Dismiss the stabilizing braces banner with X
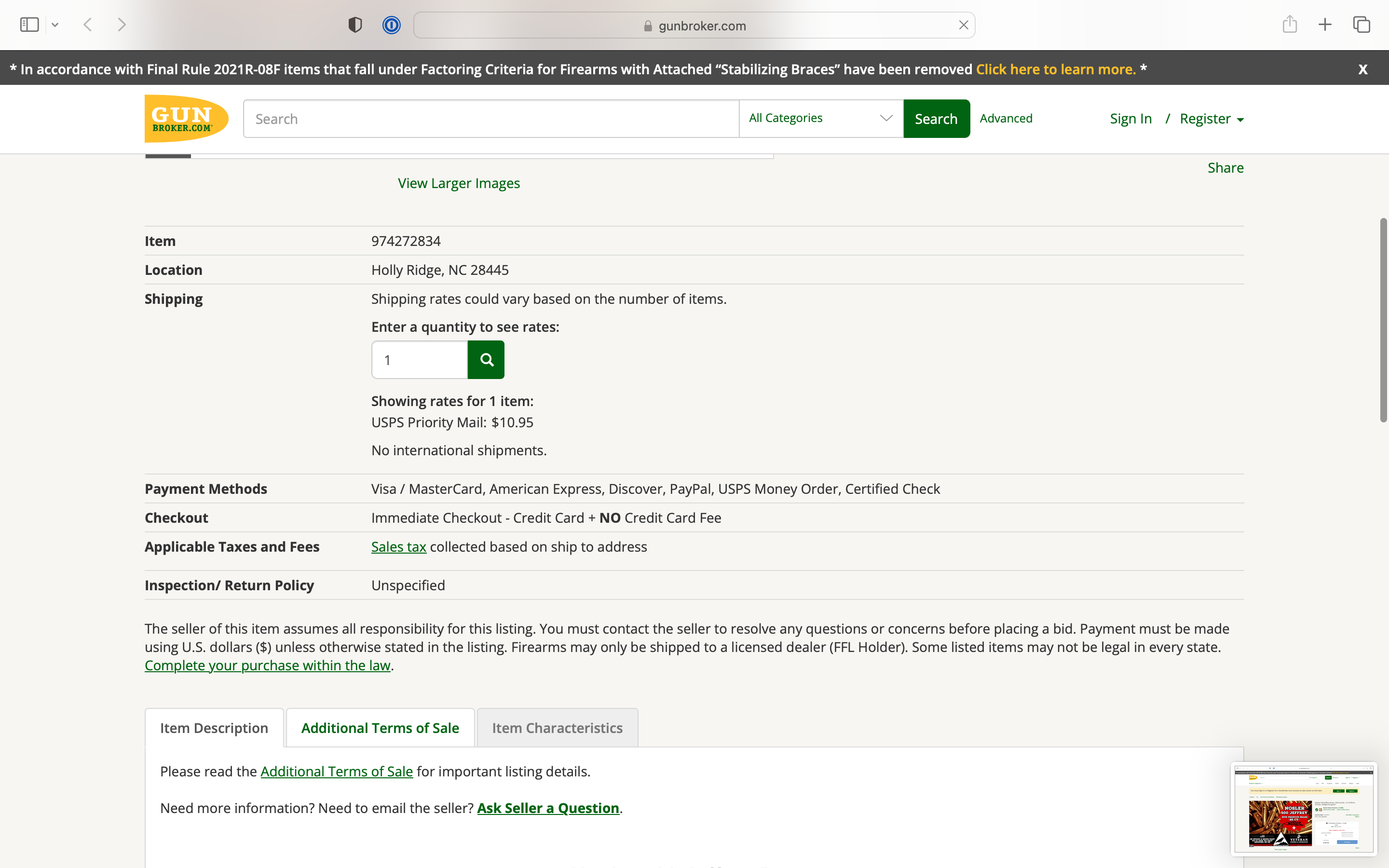 [1362, 69]
